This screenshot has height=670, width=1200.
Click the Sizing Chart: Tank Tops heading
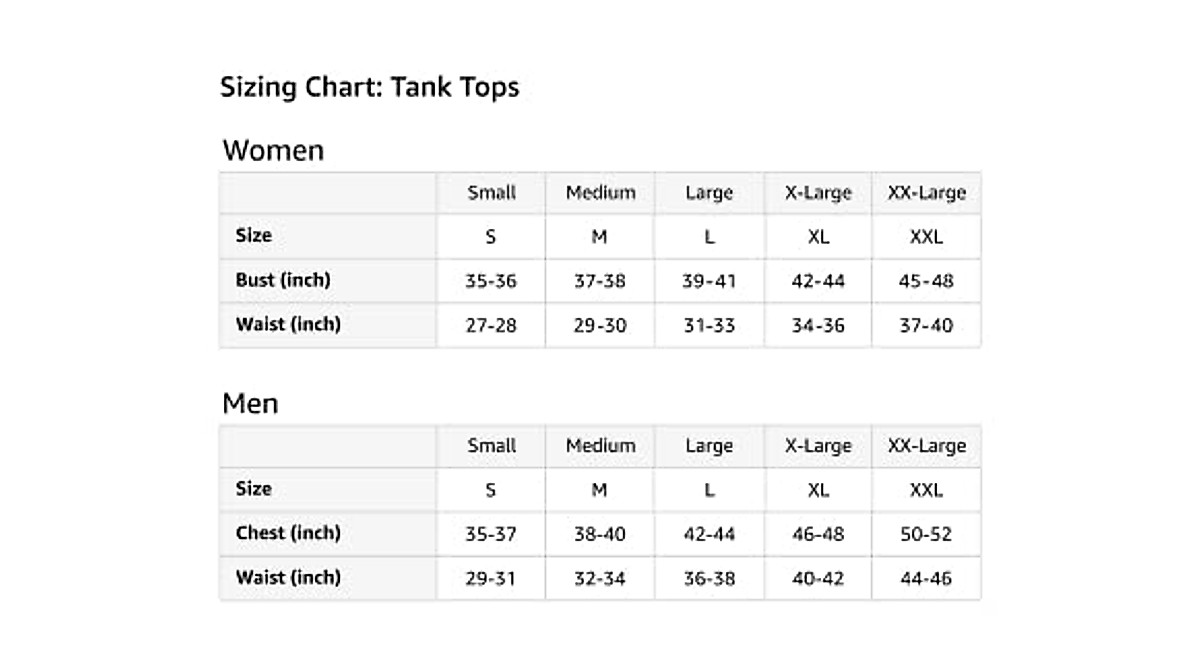369,87
